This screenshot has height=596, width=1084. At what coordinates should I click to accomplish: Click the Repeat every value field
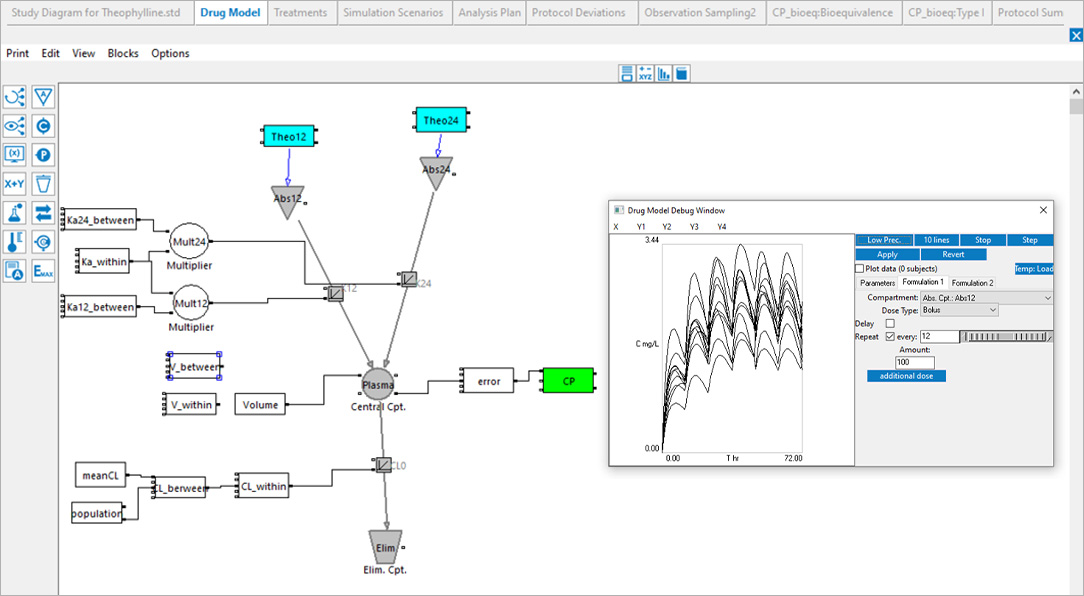coord(940,337)
